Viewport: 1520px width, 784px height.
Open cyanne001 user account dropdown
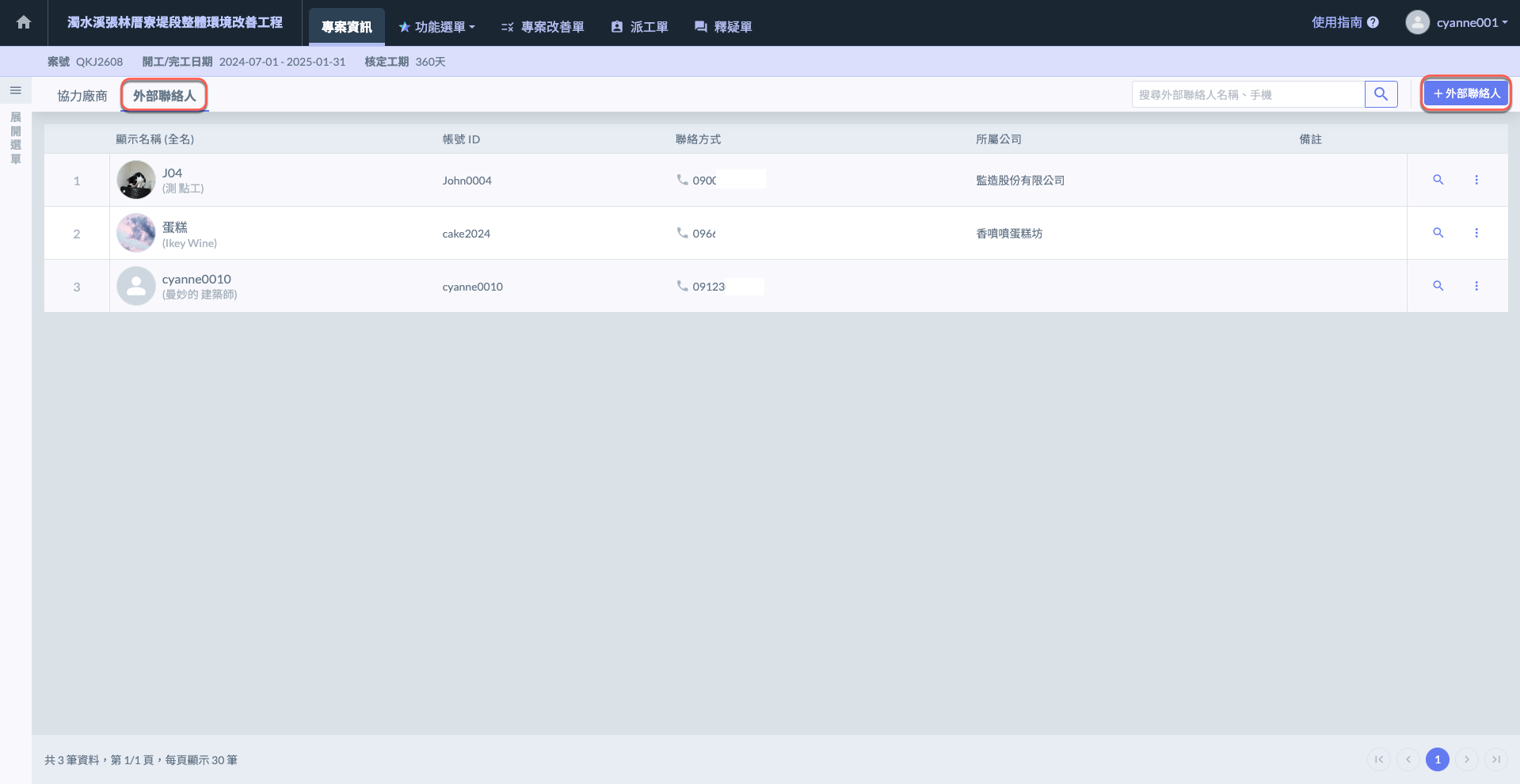1457,22
